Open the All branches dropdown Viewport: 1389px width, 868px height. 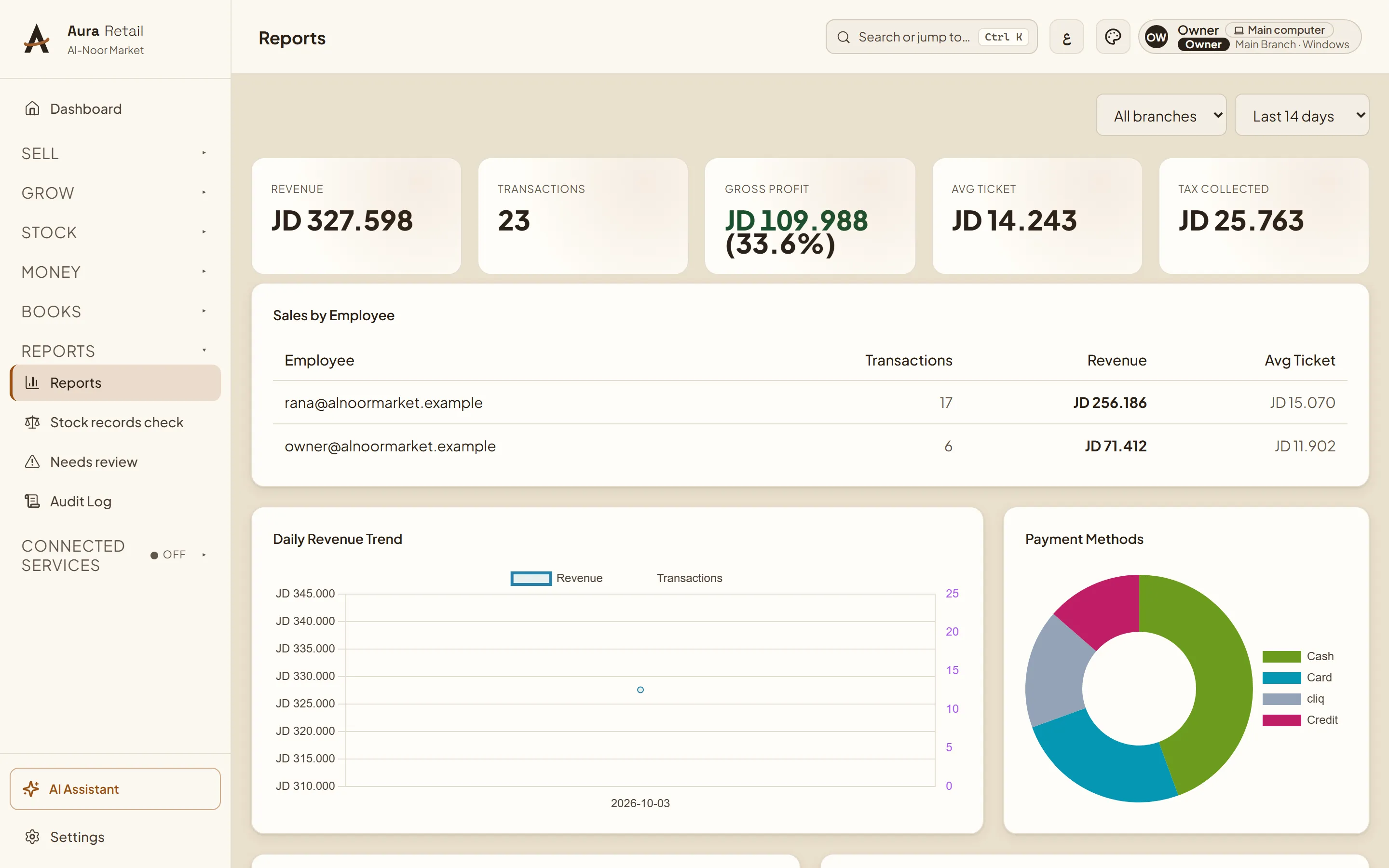coord(1160,115)
